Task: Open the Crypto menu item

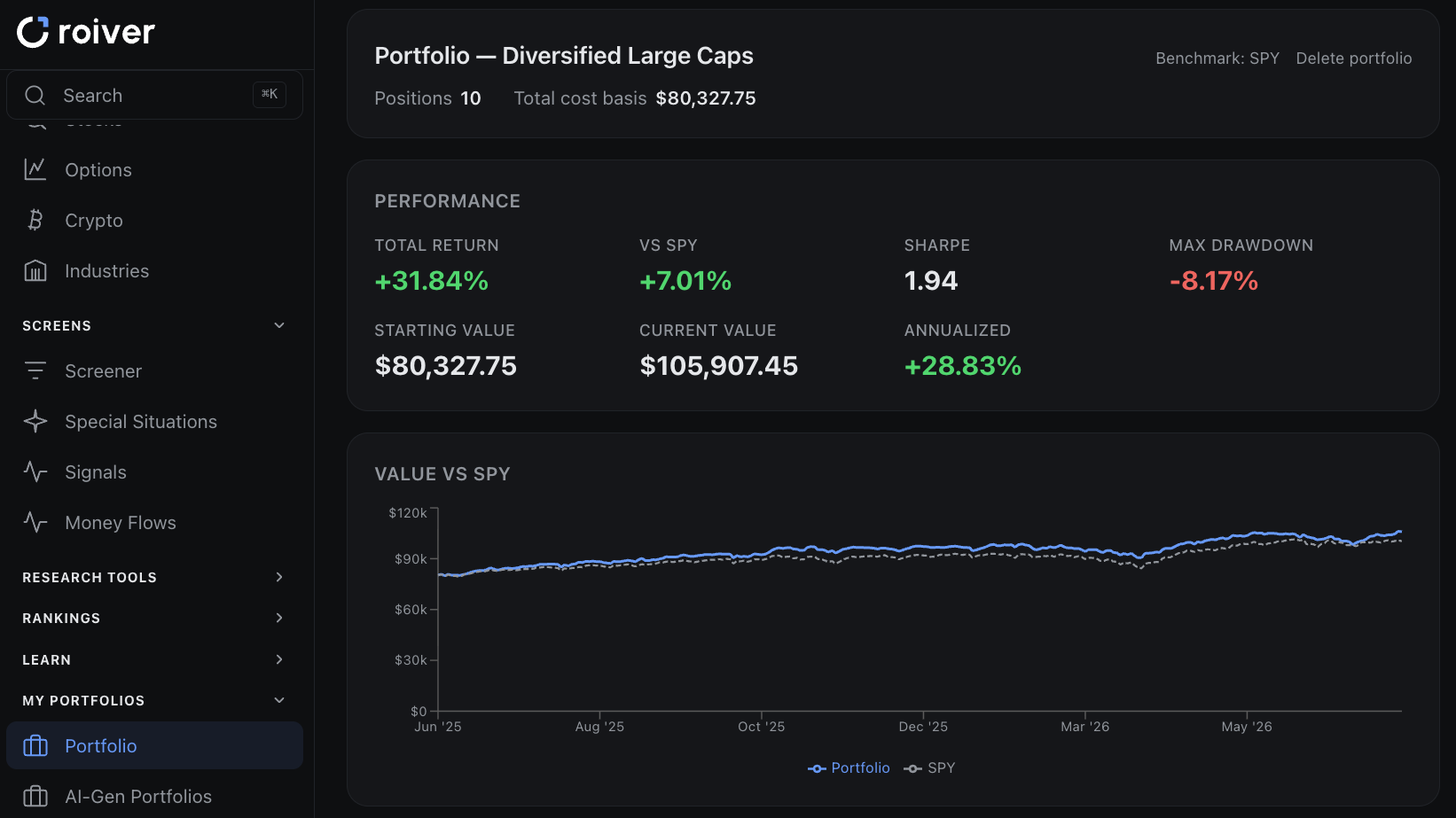Action: (x=154, y=220)
